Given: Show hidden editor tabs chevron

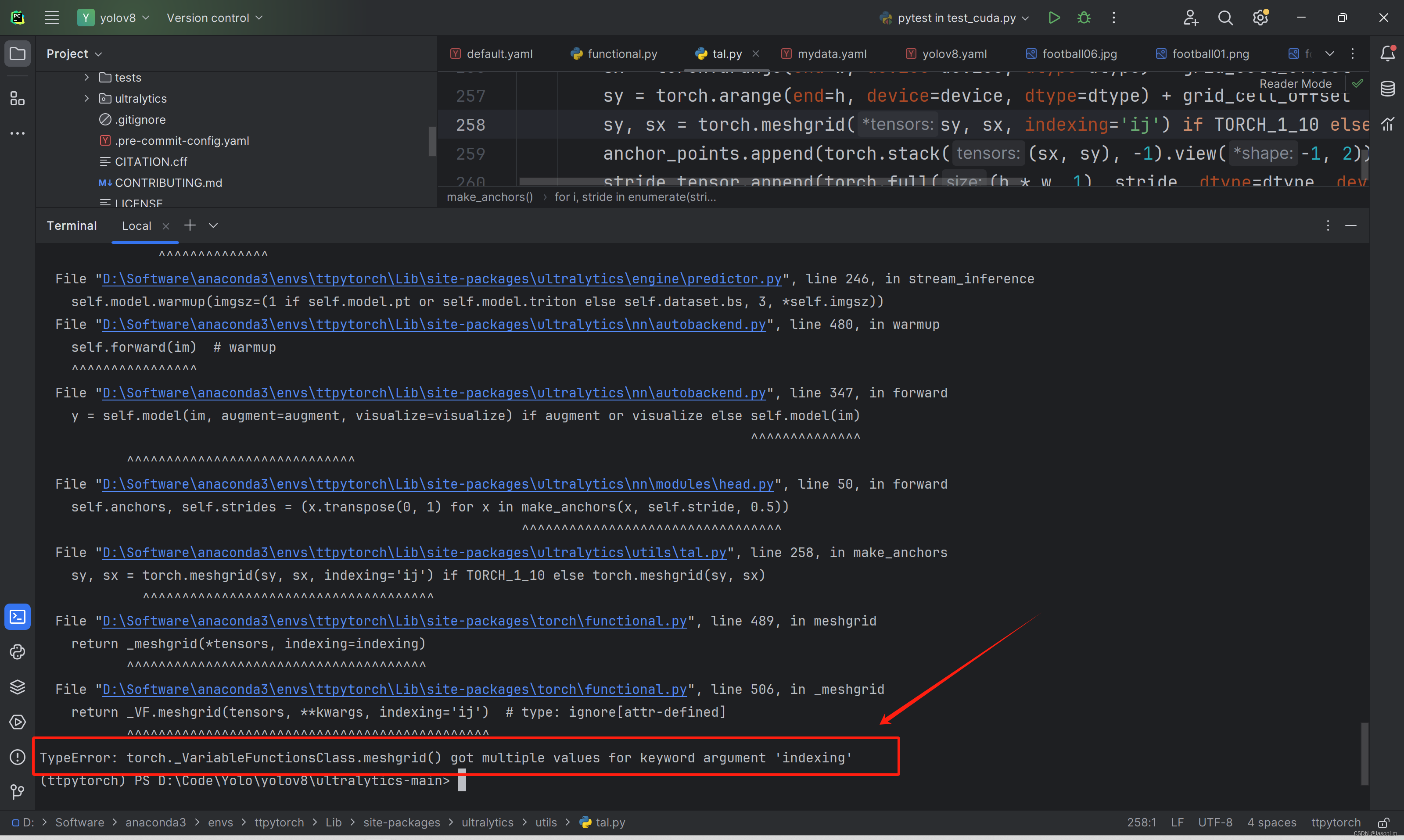Looking at the screenshot, I should [x=1330, y=53].
